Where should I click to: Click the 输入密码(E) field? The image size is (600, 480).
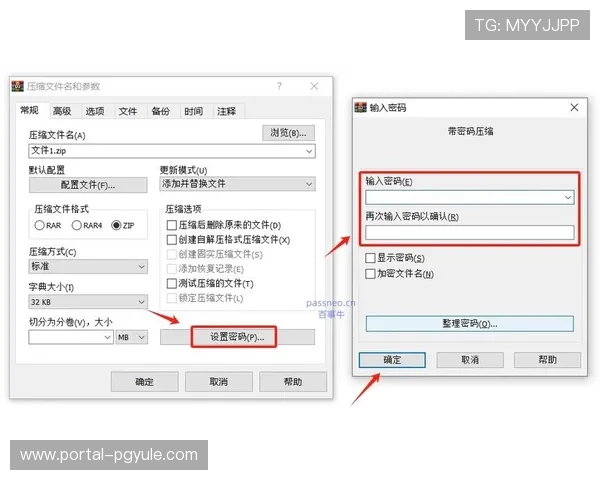pyautogui.click(x=470, y=198)
